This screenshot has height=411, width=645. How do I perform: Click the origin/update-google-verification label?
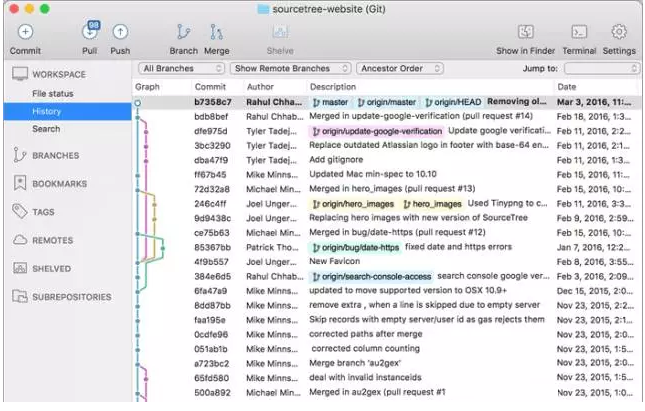(x=377, y=131)
